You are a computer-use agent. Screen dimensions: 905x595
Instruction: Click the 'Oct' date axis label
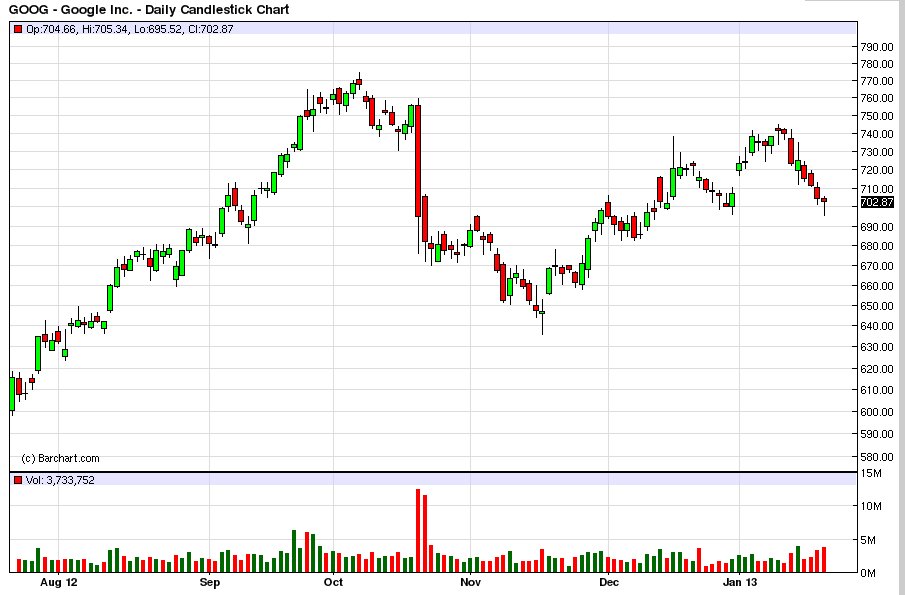coord(333,582)
